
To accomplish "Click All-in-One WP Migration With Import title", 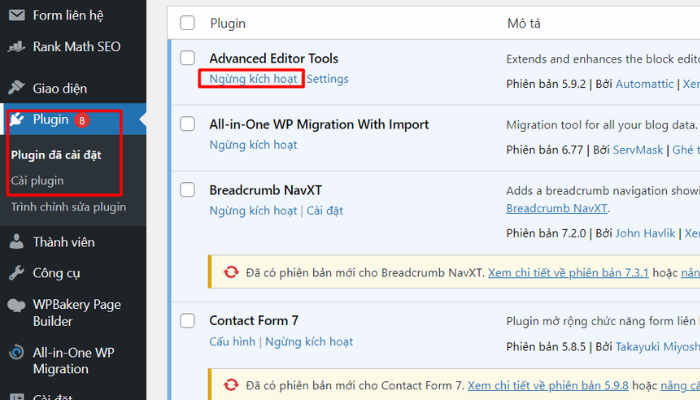I will pyautogui.click(x=319, y=124).
